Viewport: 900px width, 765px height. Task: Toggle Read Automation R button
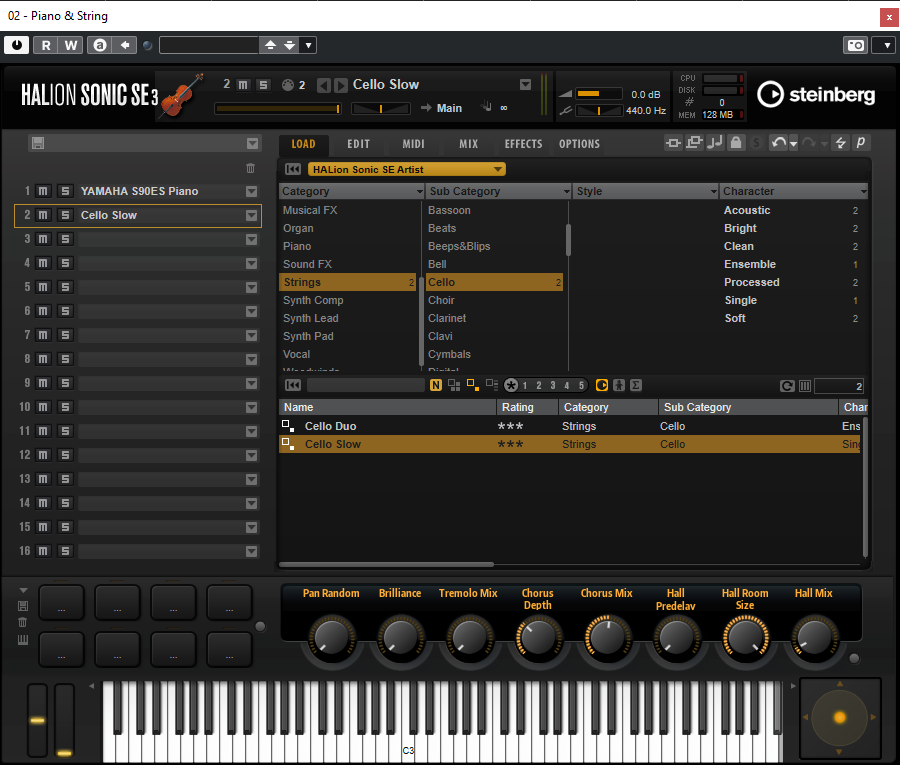(x=46, y=45)
